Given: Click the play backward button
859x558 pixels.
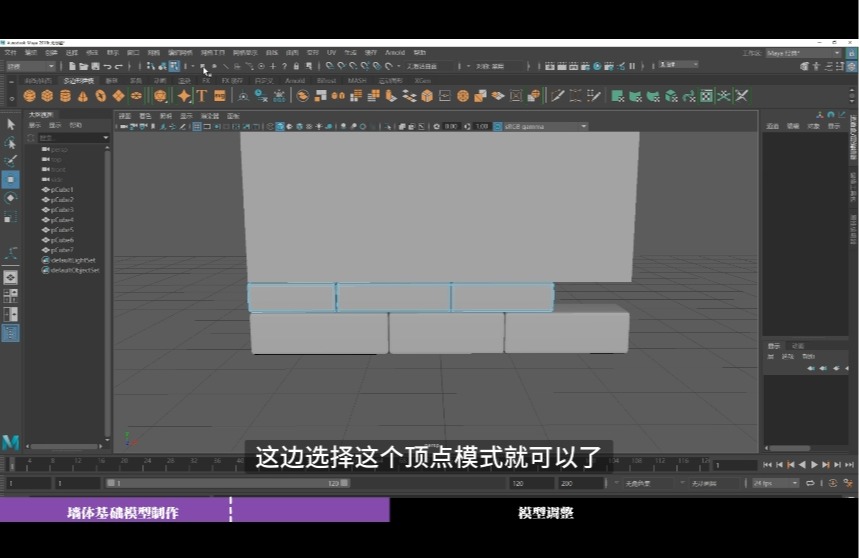Looking at the screenshot, I should click(x=803, y=465).
